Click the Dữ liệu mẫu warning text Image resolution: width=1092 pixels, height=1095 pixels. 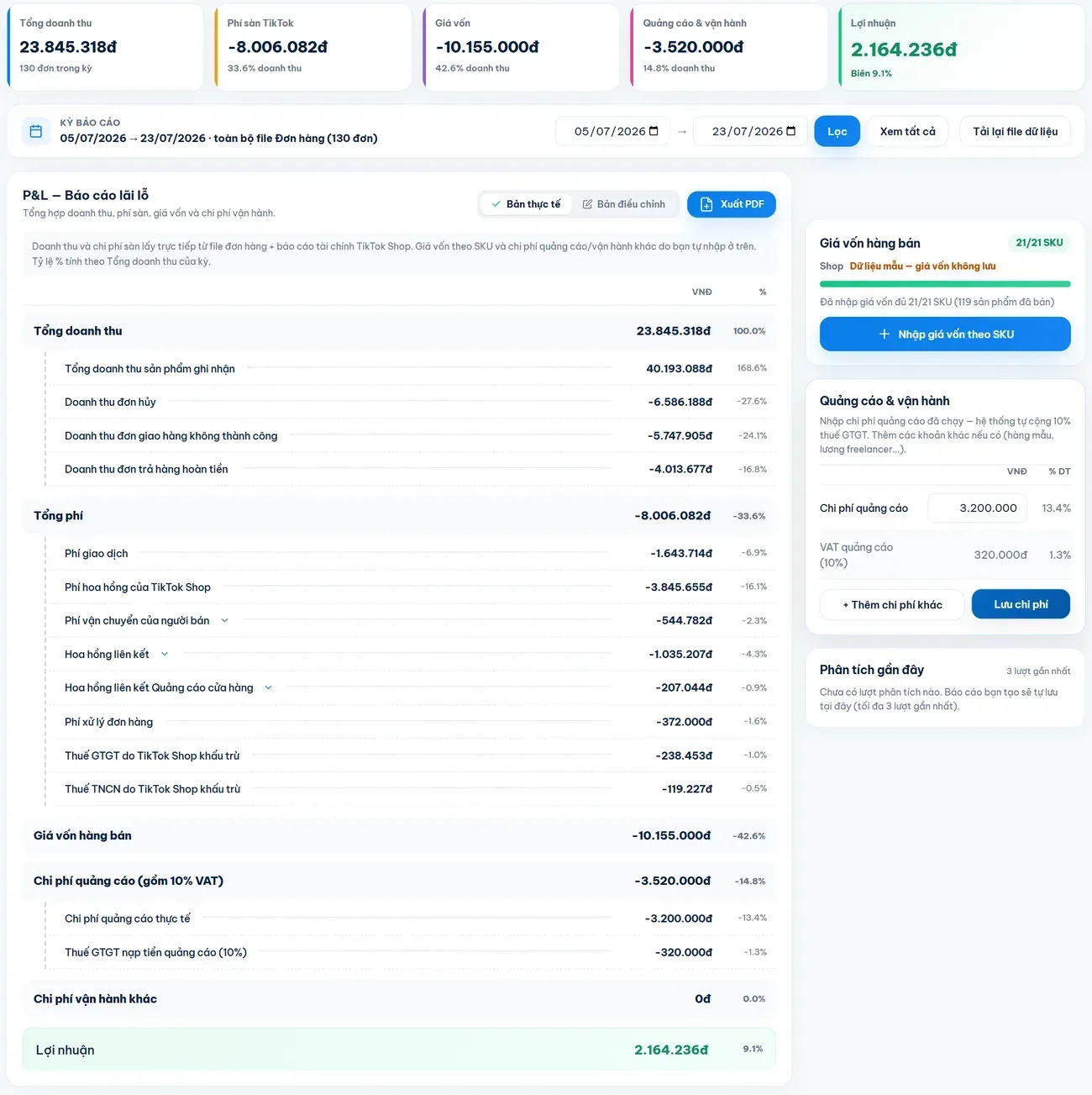(922, 266)
